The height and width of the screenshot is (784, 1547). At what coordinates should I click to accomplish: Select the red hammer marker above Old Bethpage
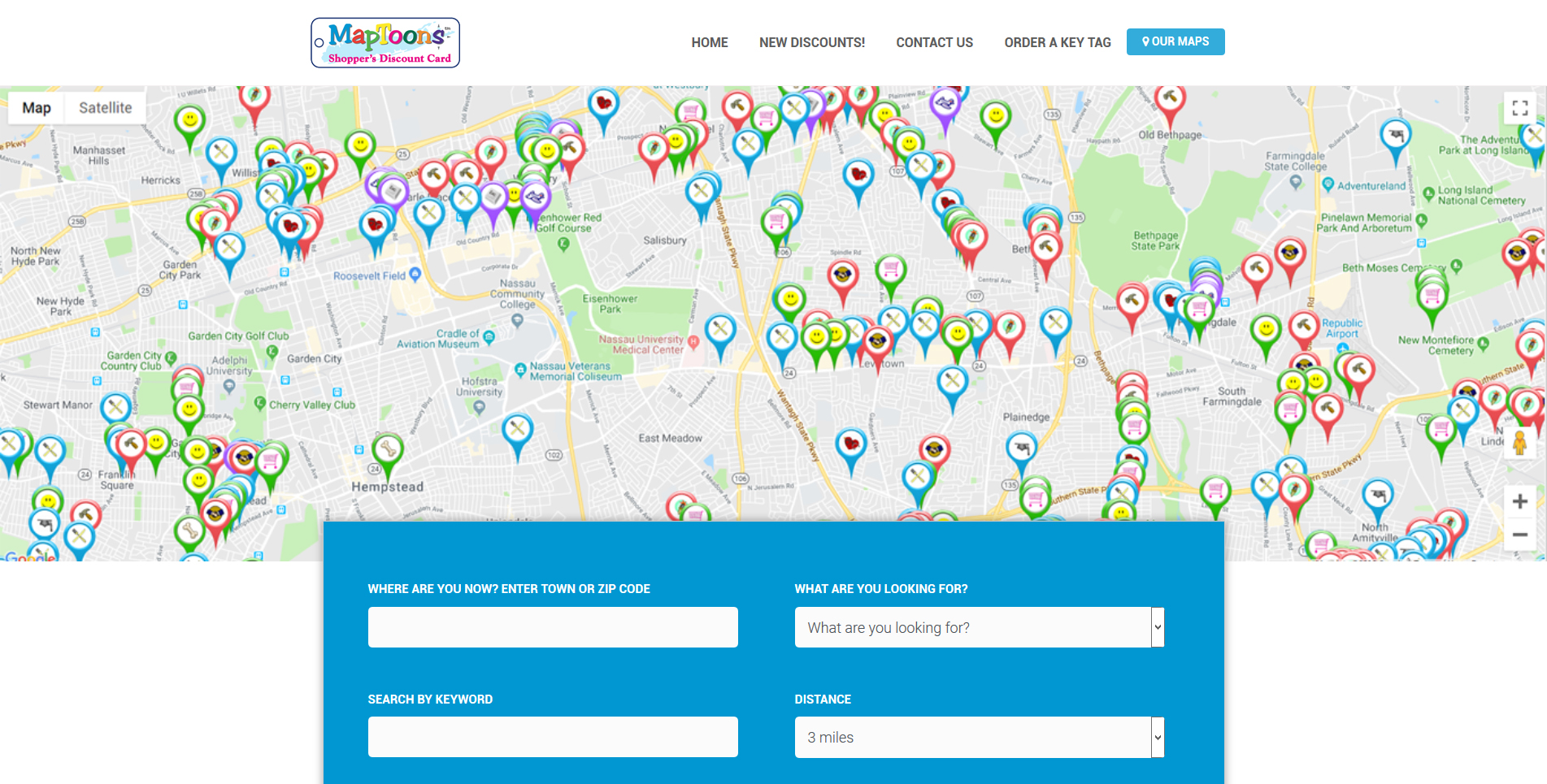point(1170,99)
